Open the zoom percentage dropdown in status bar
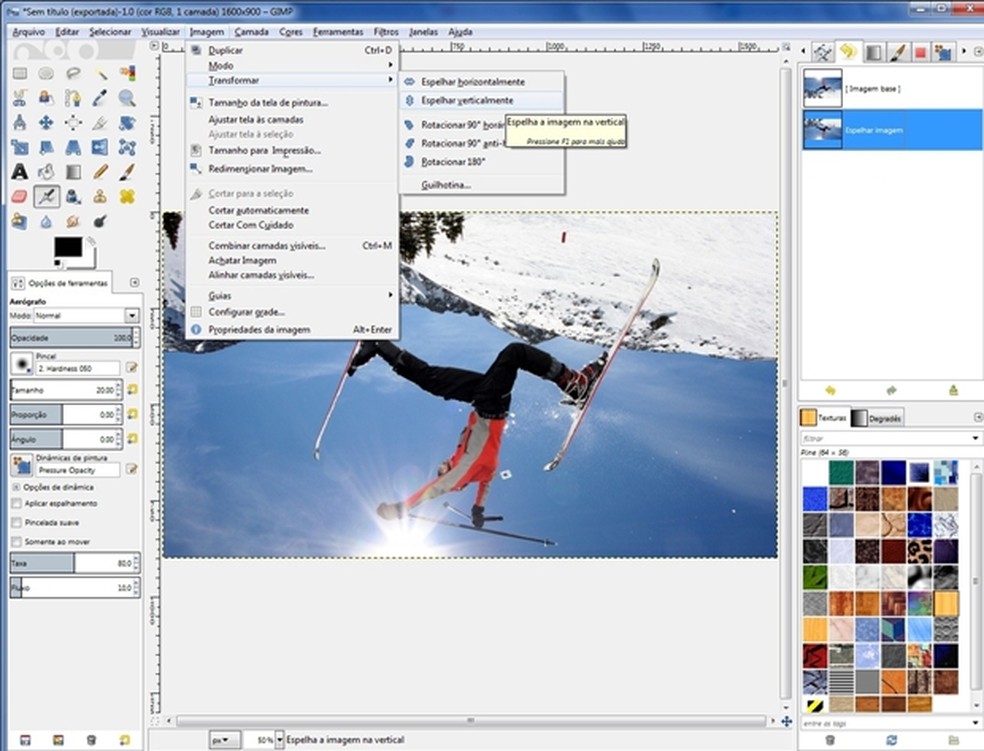The image size is (984, 751). click(x=279, y=740)
